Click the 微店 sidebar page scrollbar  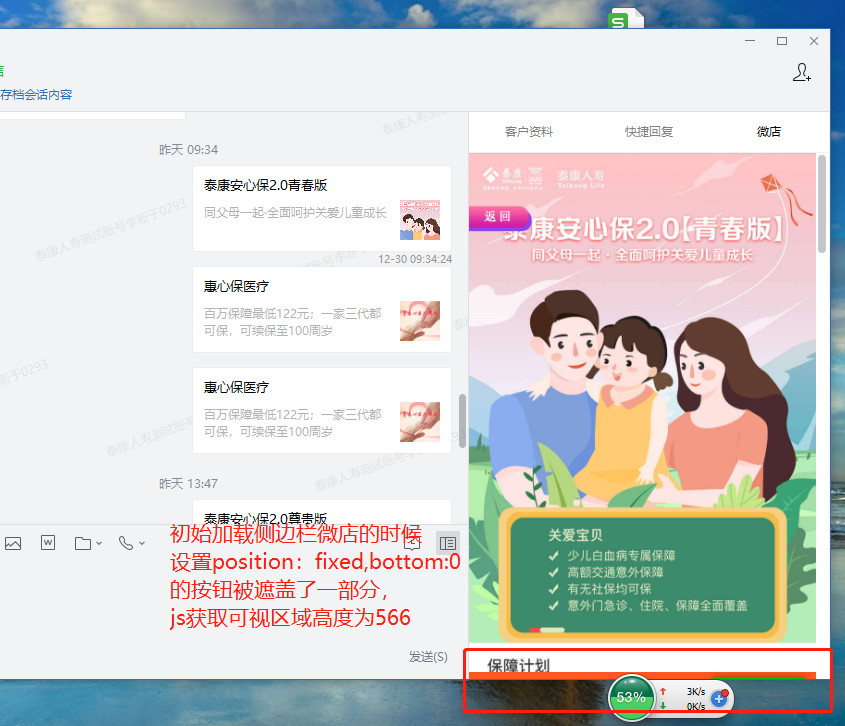(x=822, y=204)
